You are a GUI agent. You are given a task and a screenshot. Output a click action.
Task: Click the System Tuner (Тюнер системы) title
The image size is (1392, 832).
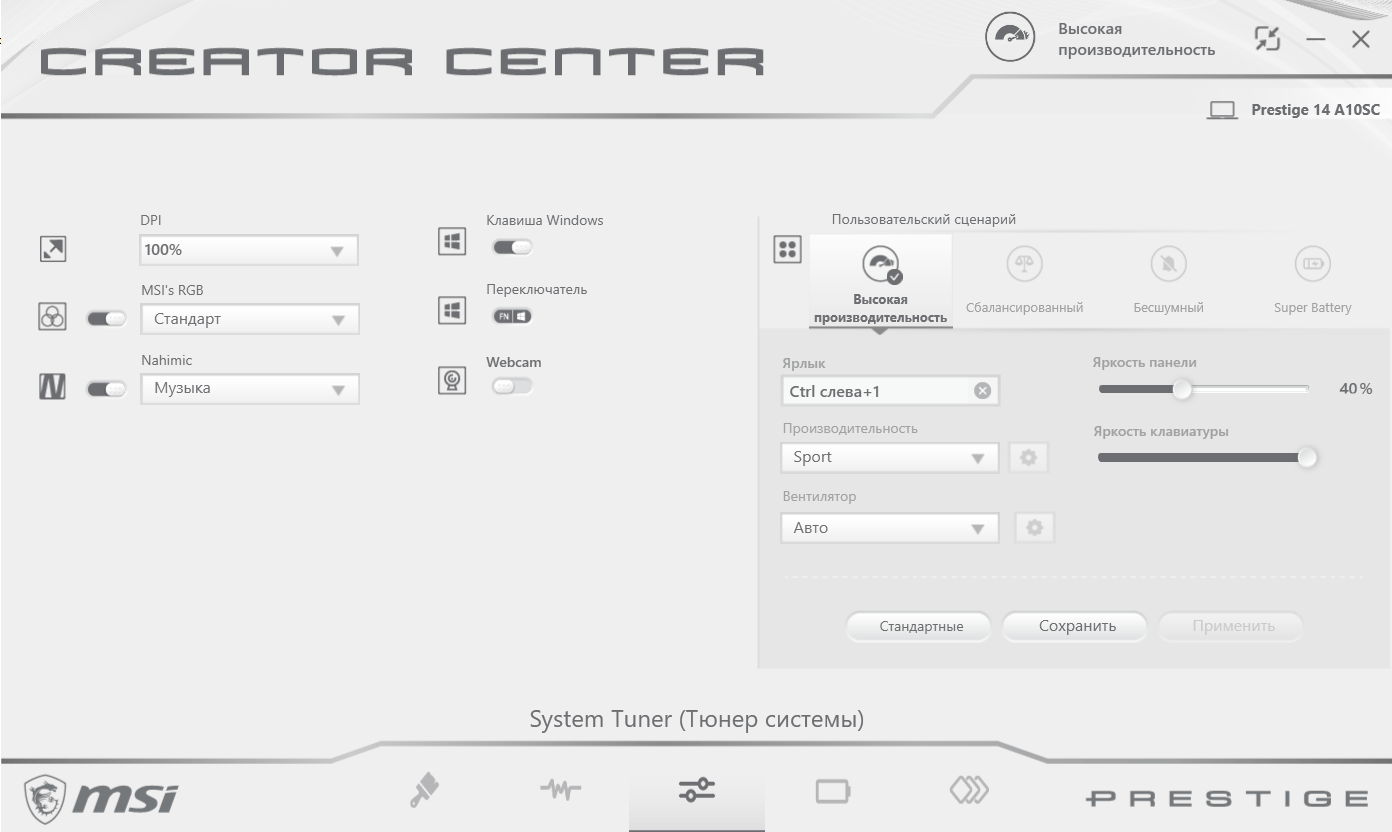pos(696,719)
